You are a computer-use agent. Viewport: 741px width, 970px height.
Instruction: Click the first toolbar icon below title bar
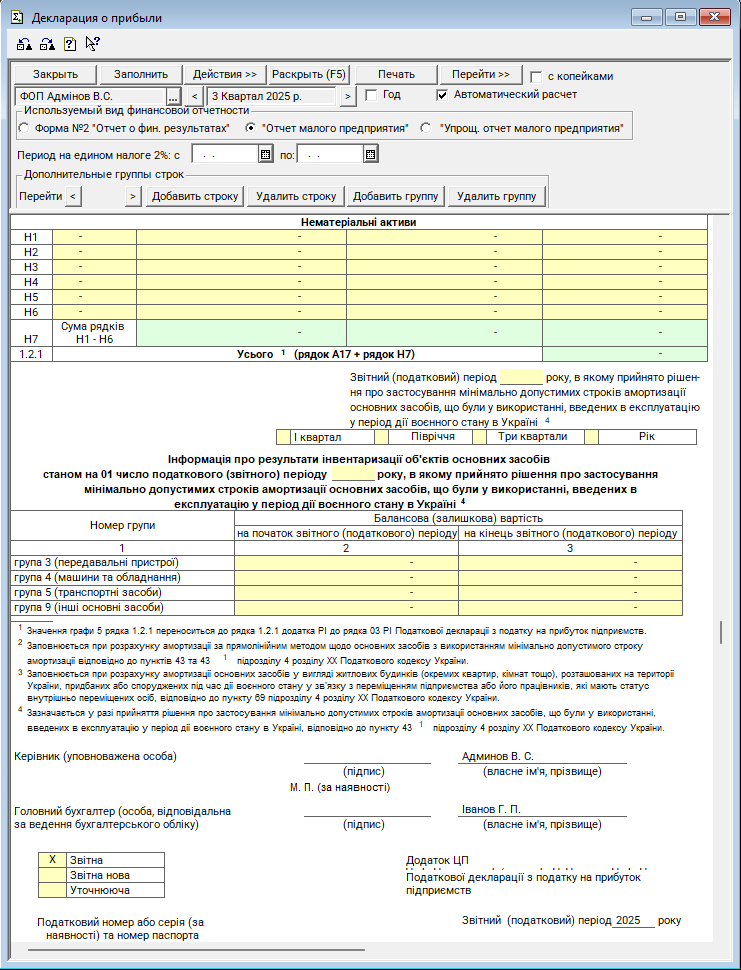(24, 44)
